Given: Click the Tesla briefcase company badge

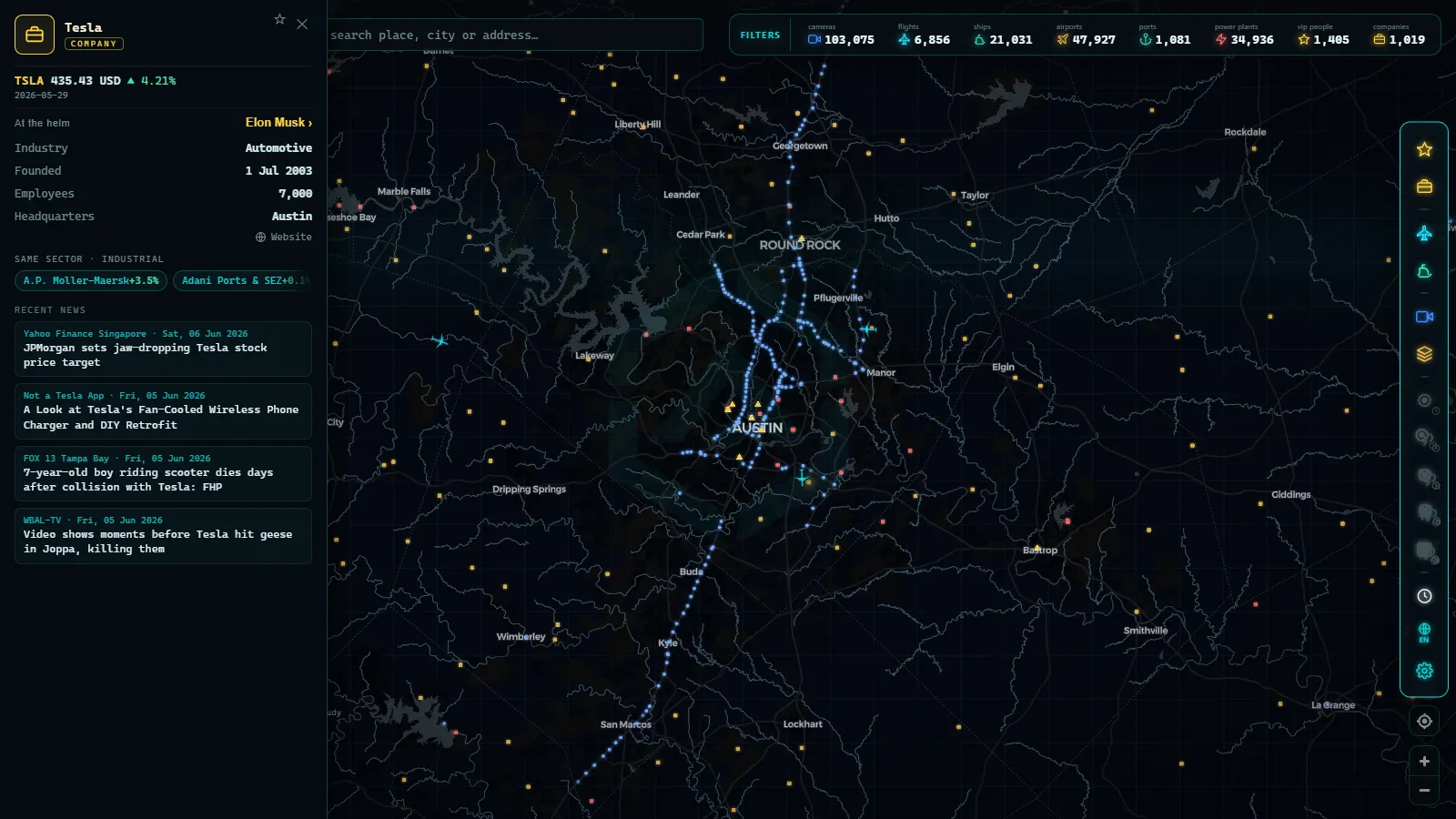Looking at the screenshot, I should [x=35, y=35].
